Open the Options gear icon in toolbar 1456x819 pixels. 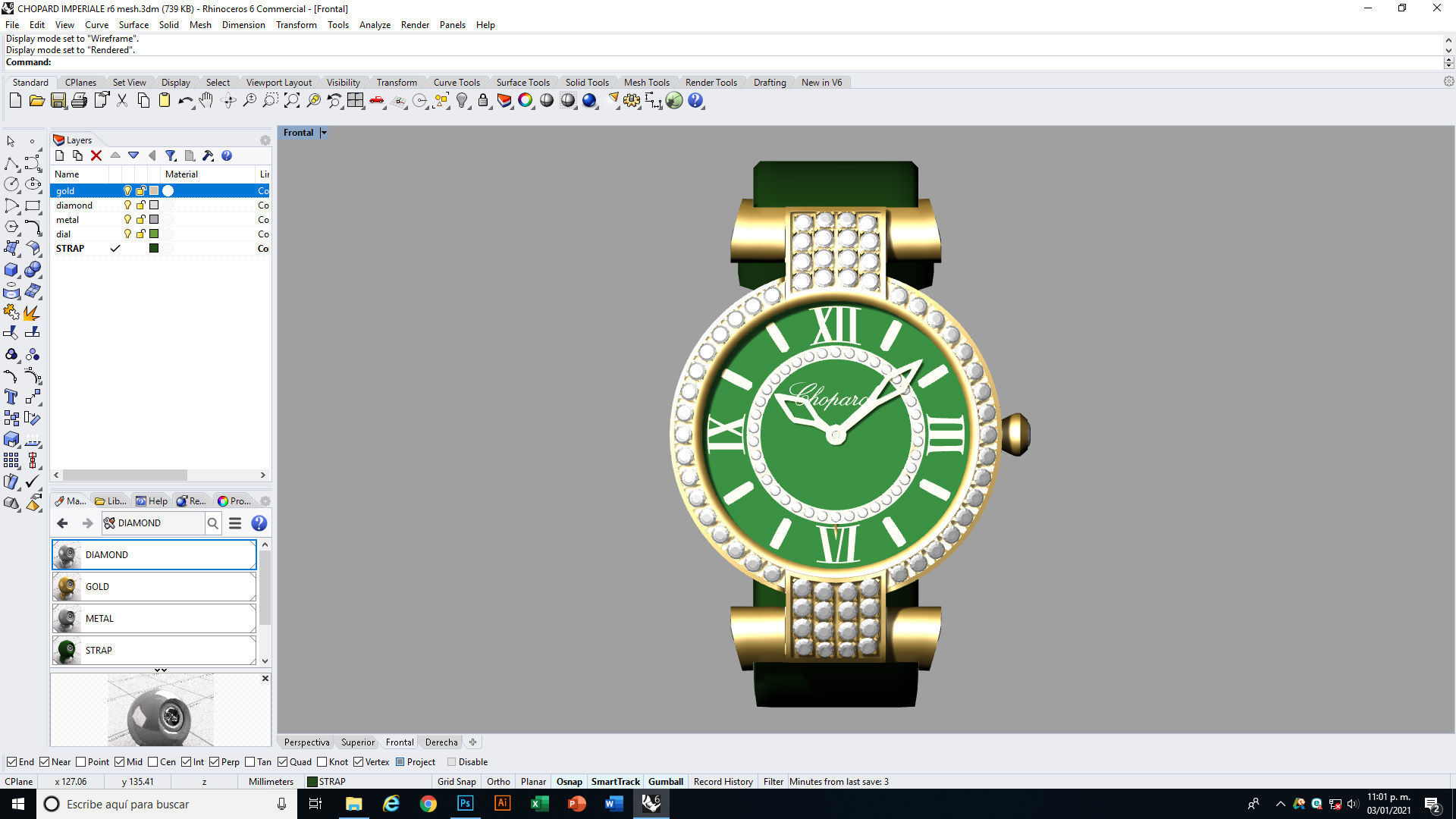[632, 100]
